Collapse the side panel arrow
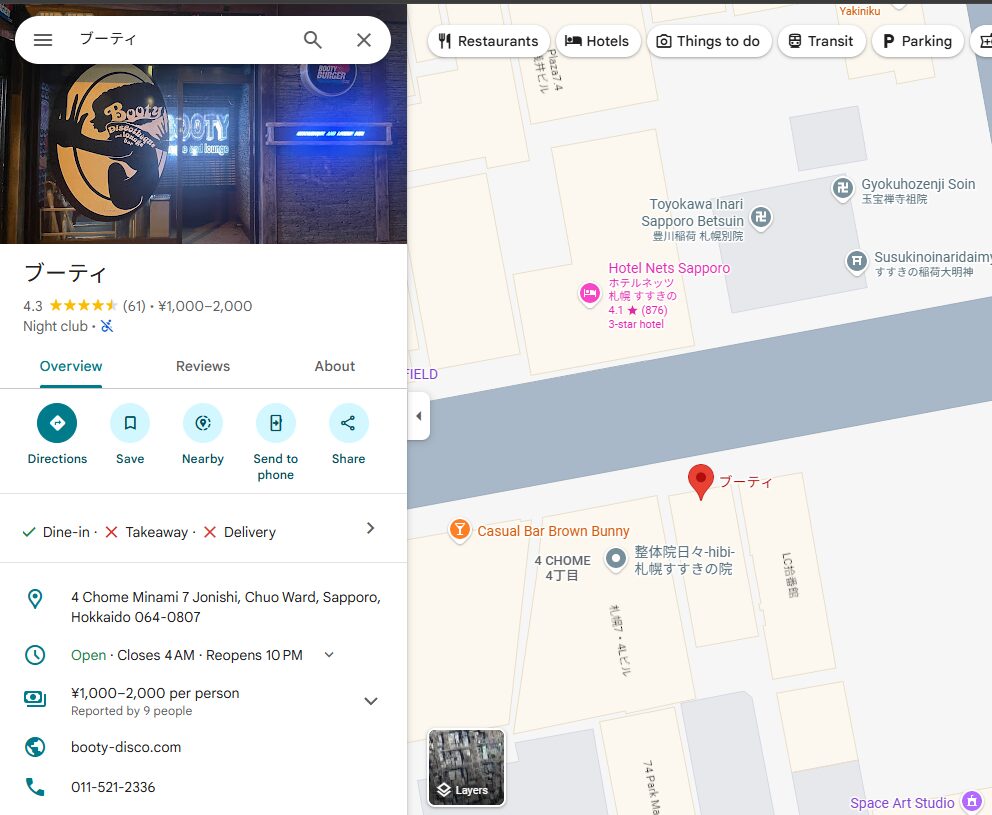Image resolution: width=992 pixels, height=815 pixels. point(419,416)
